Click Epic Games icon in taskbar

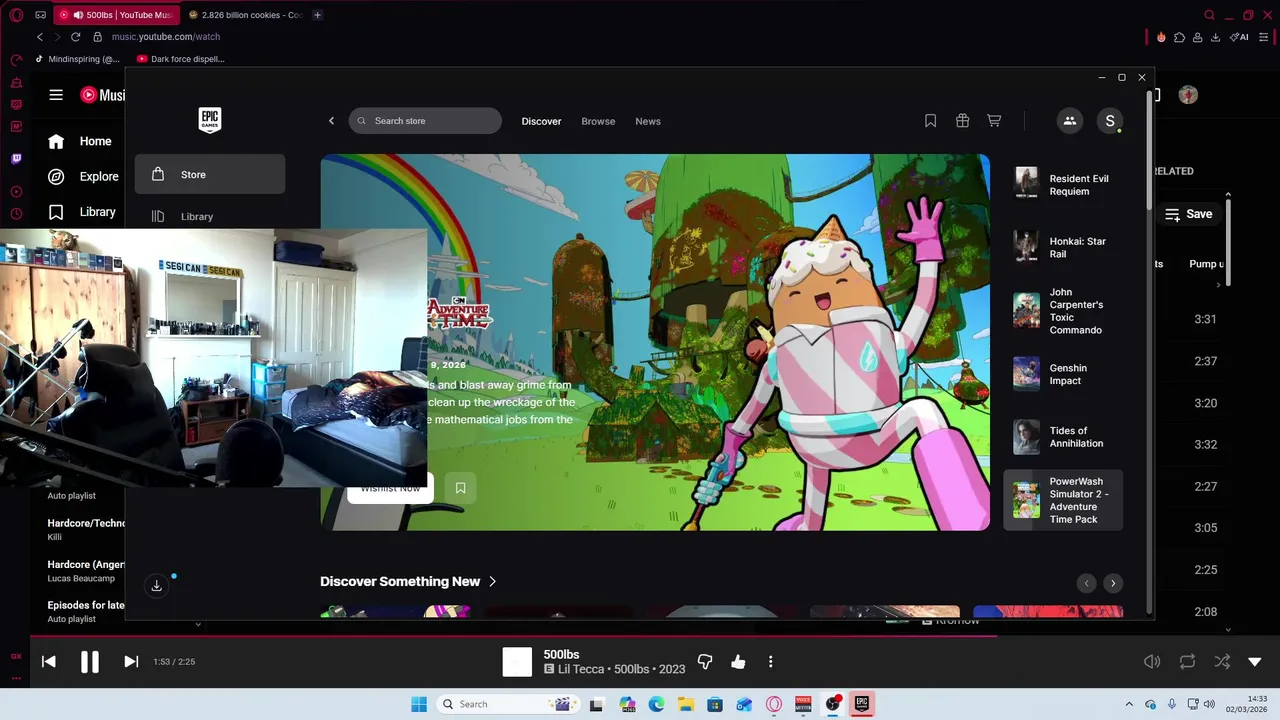click(x=861, y=704)
